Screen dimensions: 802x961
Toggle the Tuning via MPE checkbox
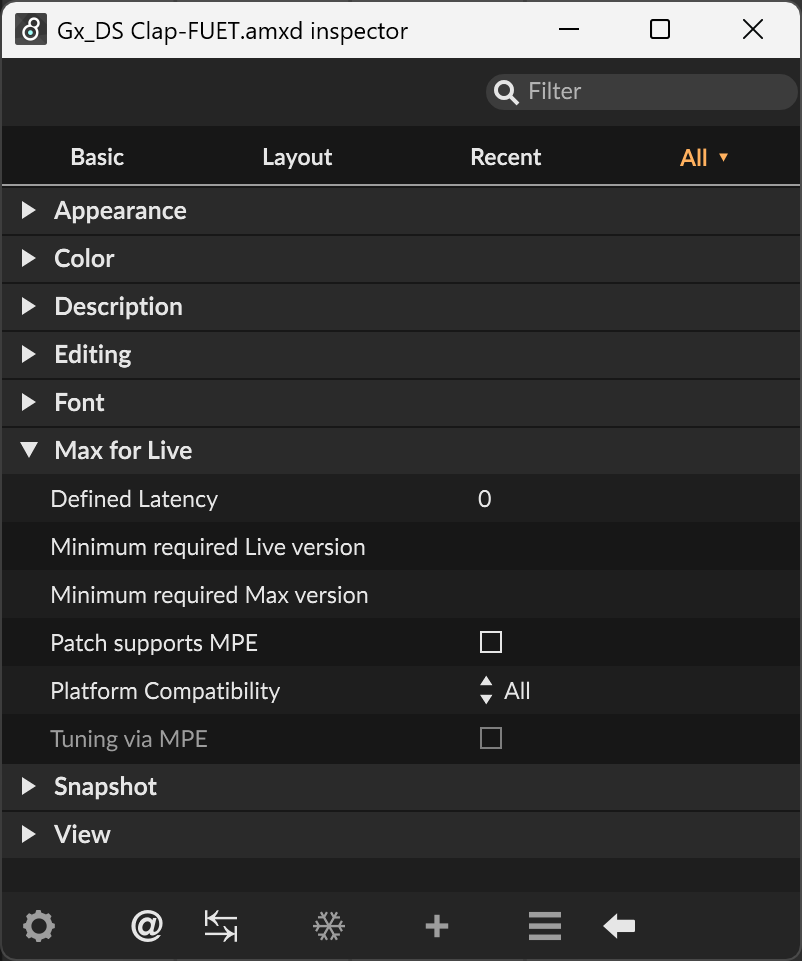(491, 738)
